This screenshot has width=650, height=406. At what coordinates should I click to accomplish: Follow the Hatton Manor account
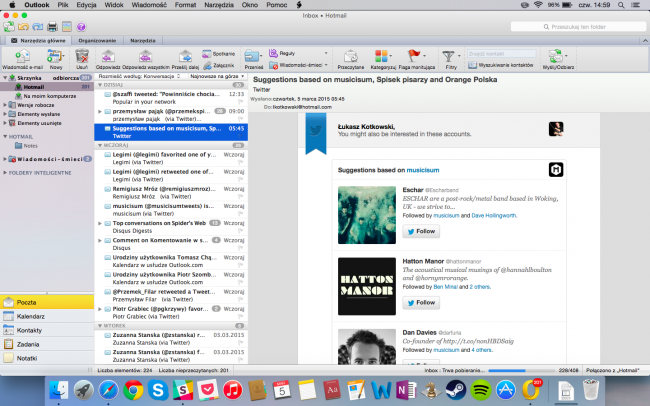pyautogui.click(x=421, y=303)
